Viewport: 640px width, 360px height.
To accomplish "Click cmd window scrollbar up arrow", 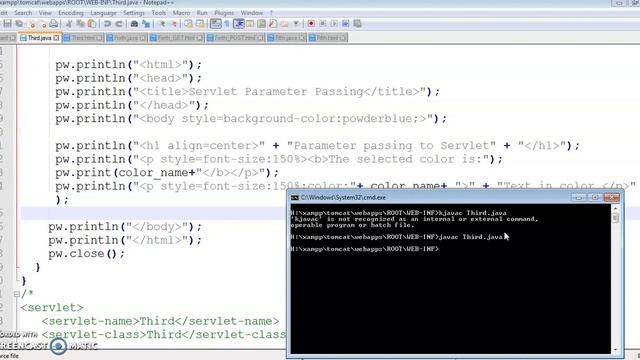I will tap(615, 208).
